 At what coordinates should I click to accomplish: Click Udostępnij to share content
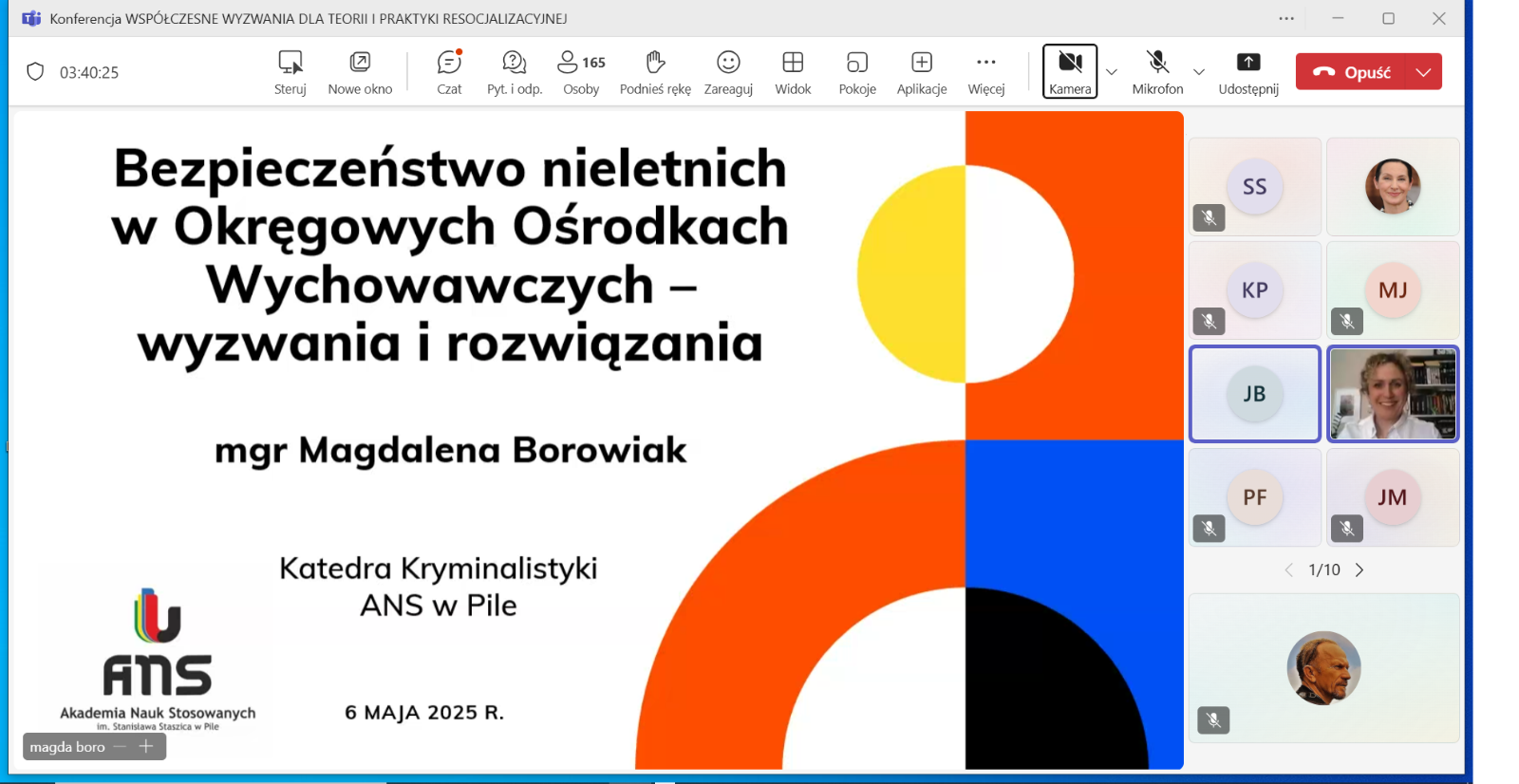click(x=1248, y=72)
